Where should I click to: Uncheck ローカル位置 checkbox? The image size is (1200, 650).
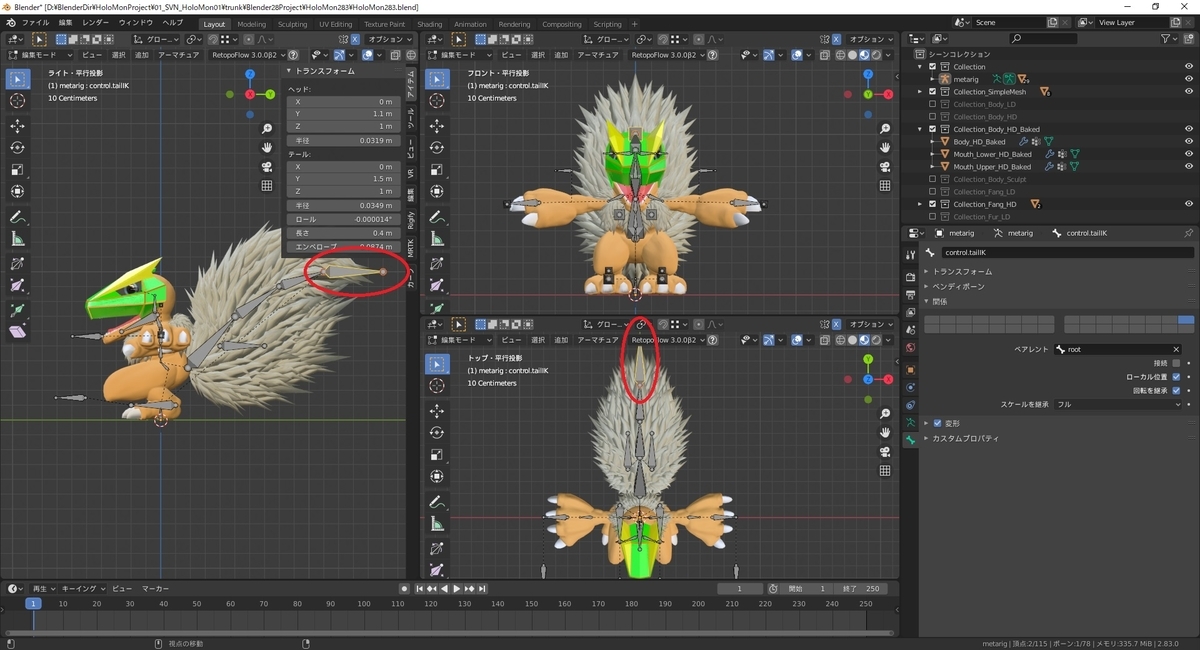[x=1176, y=377]
